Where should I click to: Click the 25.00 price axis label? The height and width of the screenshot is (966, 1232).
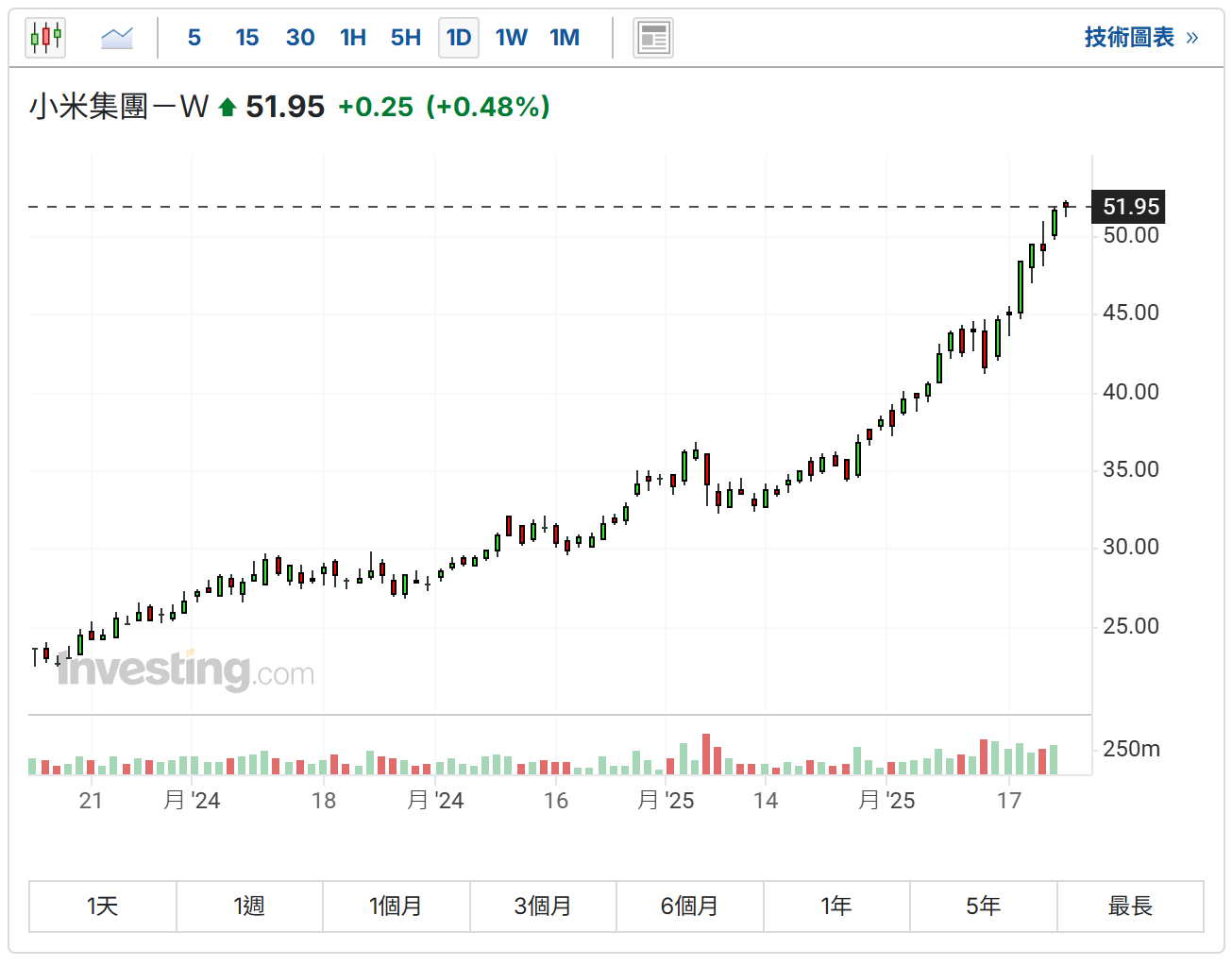[x=1131, y=626]
